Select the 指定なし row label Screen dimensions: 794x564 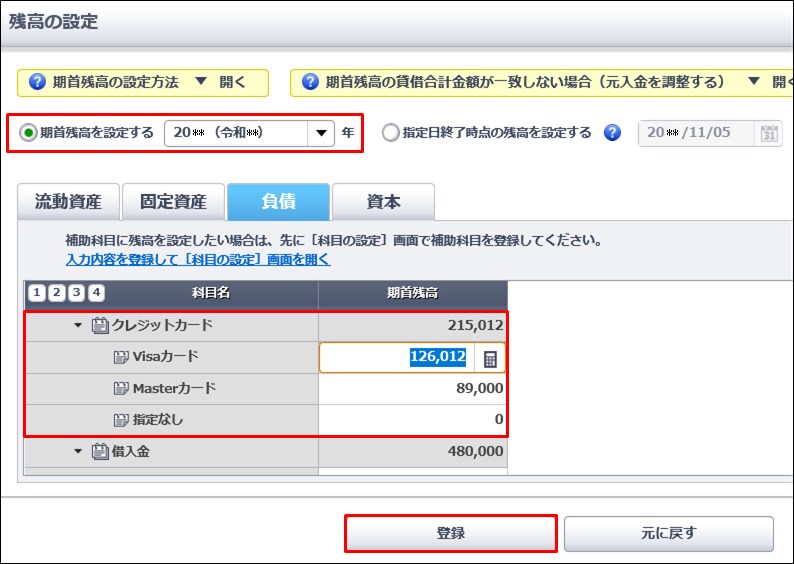point(157,420)
